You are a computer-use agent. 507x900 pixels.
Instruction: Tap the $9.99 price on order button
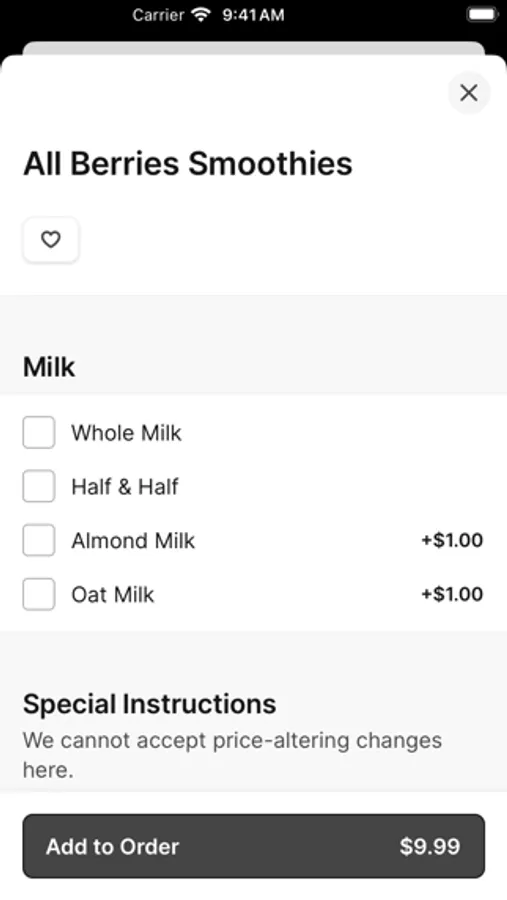point(430,846)
